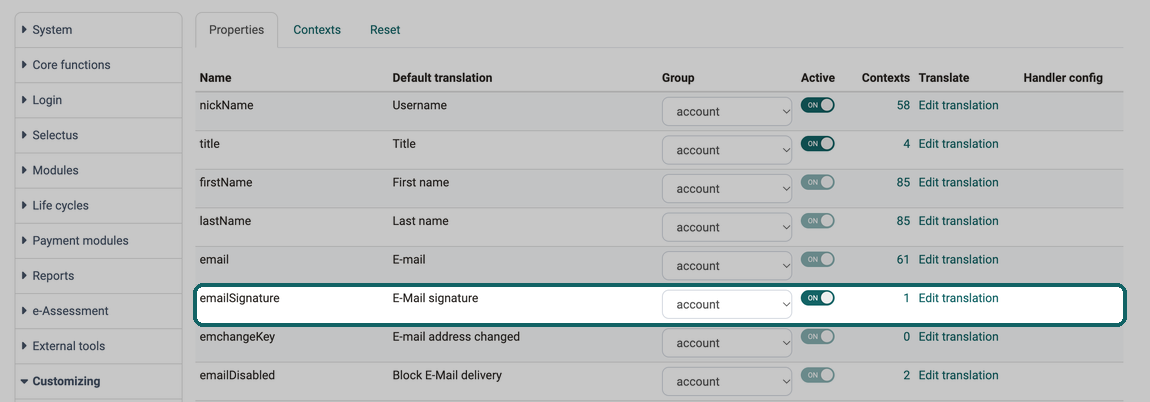Expand the Reports sidebar section
This screenshot has height=402, width=1150.
98,276
